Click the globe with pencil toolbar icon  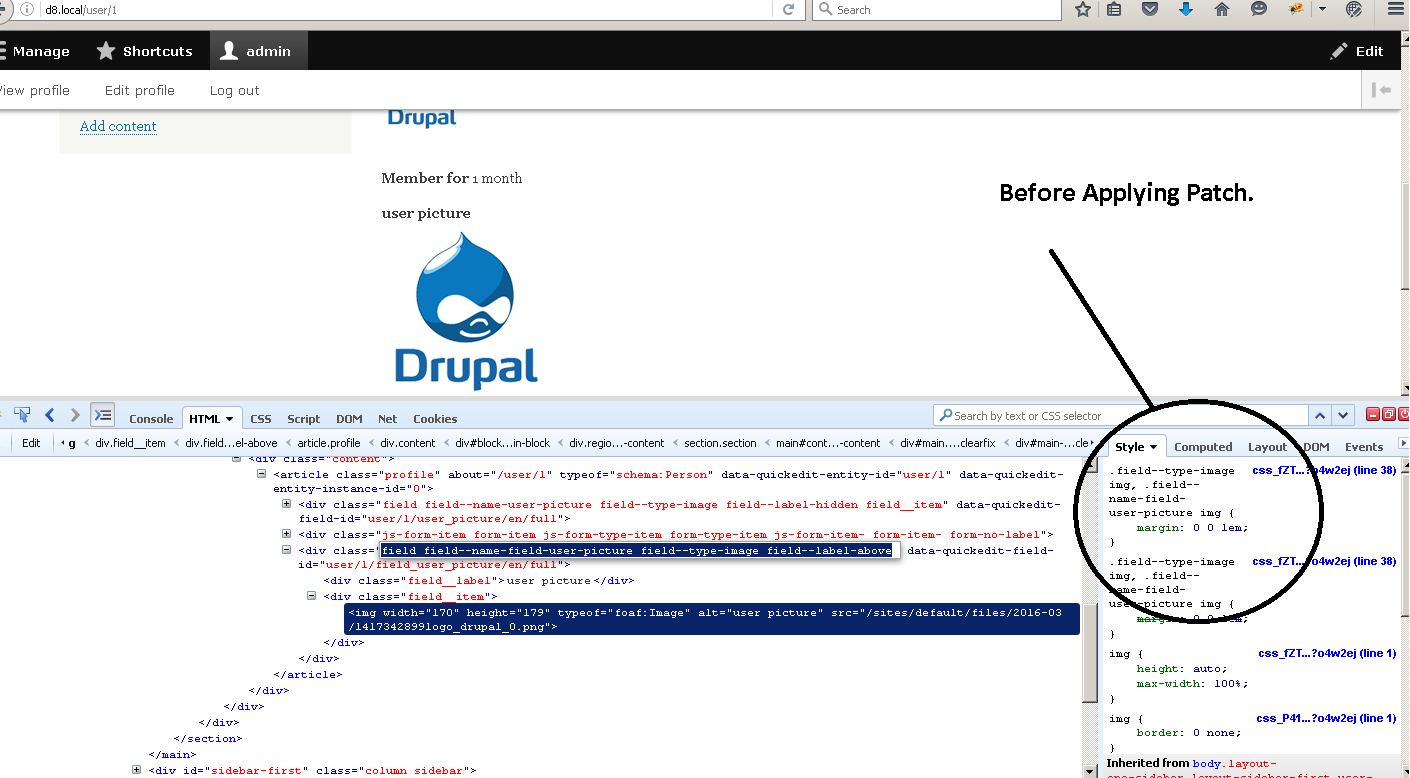pos(1354,9)
